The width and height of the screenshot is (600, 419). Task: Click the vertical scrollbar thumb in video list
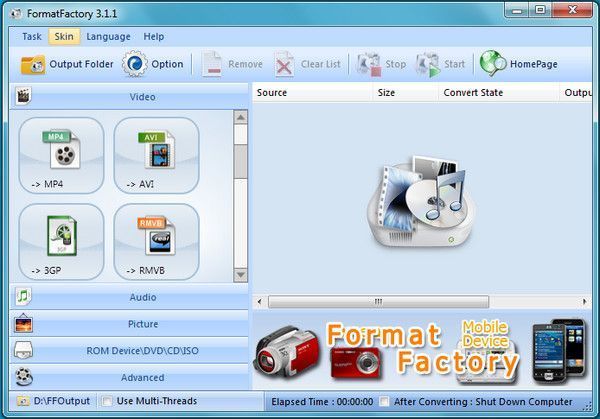240,161
